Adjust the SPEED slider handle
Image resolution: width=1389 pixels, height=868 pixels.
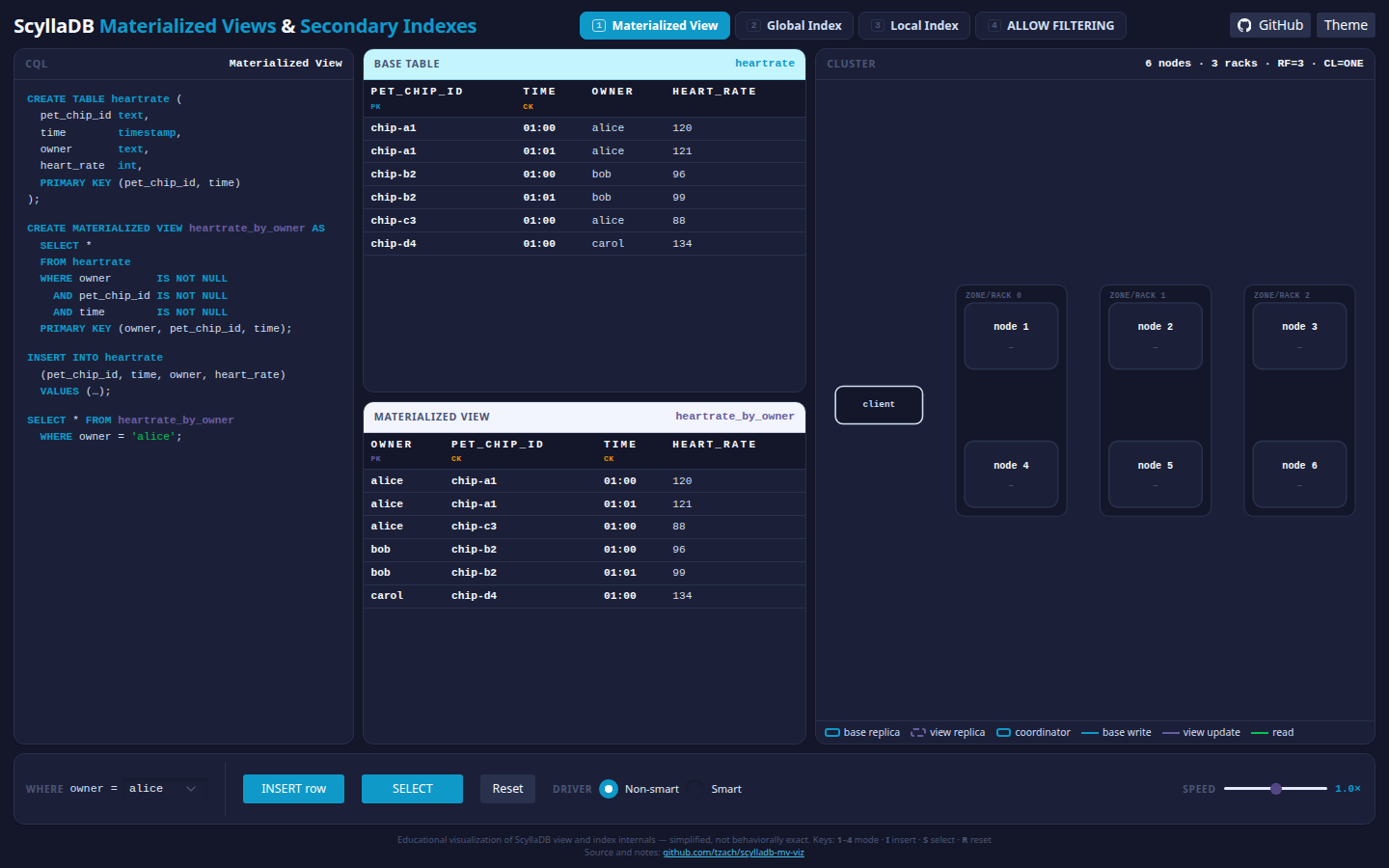1276,789
